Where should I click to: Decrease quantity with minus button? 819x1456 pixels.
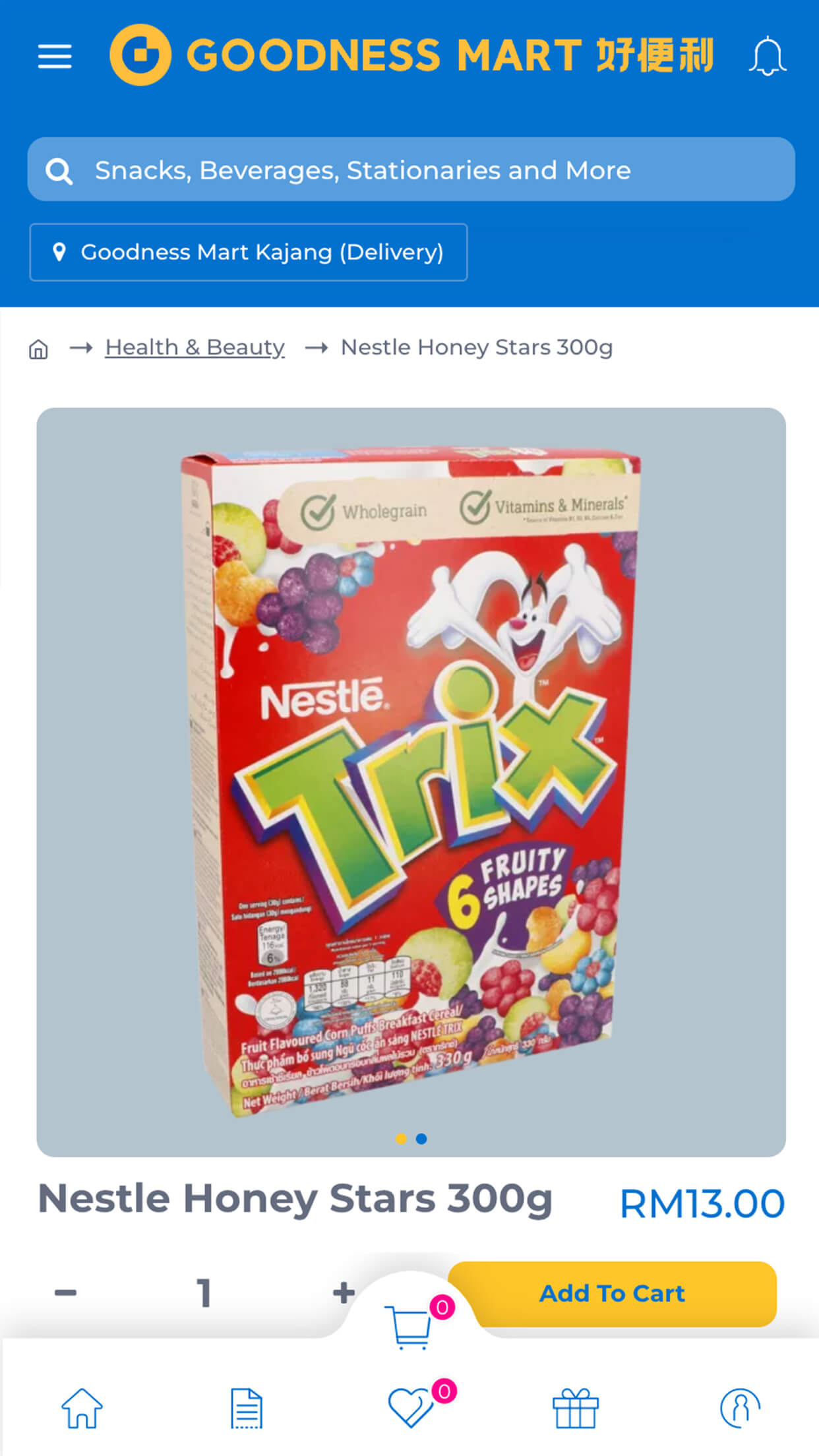(x=65, y=1292)
